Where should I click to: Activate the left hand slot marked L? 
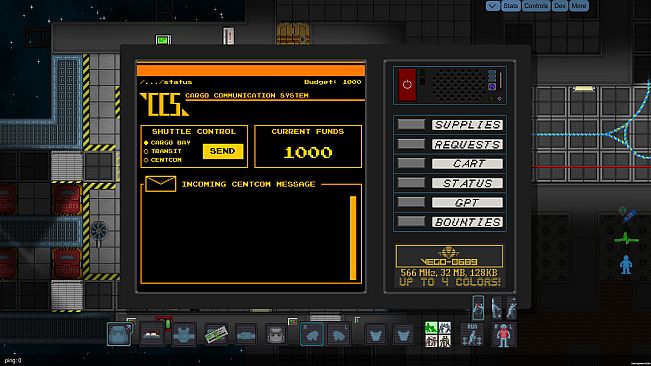pyautogui.click(x=339, y=334)
